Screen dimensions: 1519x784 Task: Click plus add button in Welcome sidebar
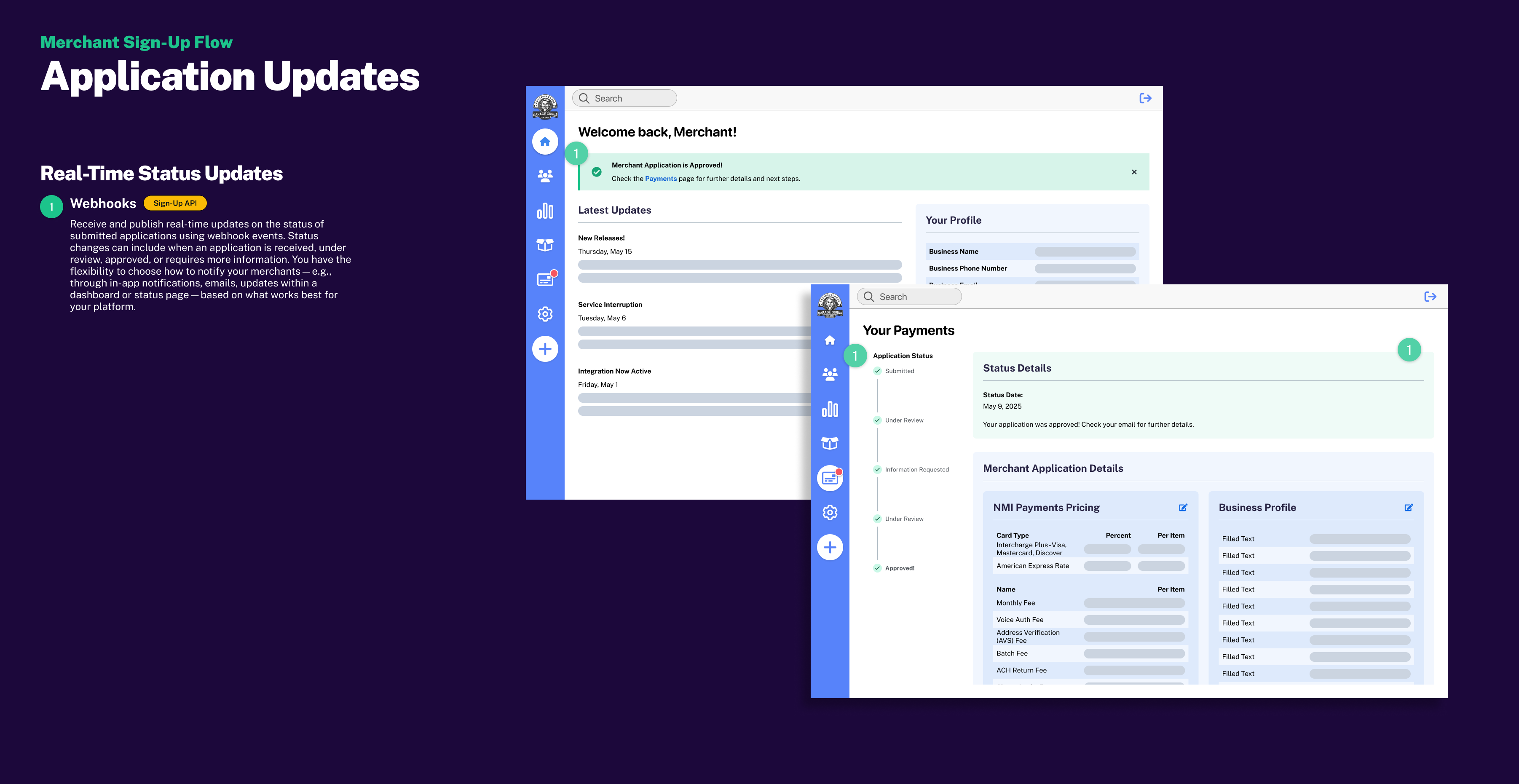click(545, 349)
